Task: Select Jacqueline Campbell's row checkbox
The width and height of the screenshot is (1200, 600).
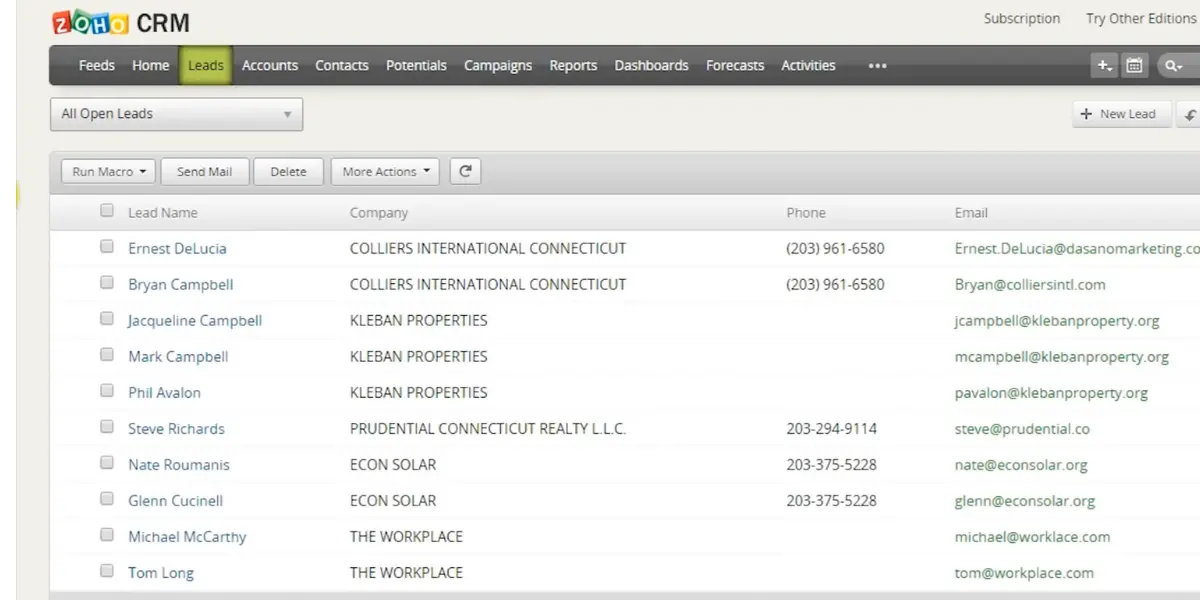Action: coord(107,319)
